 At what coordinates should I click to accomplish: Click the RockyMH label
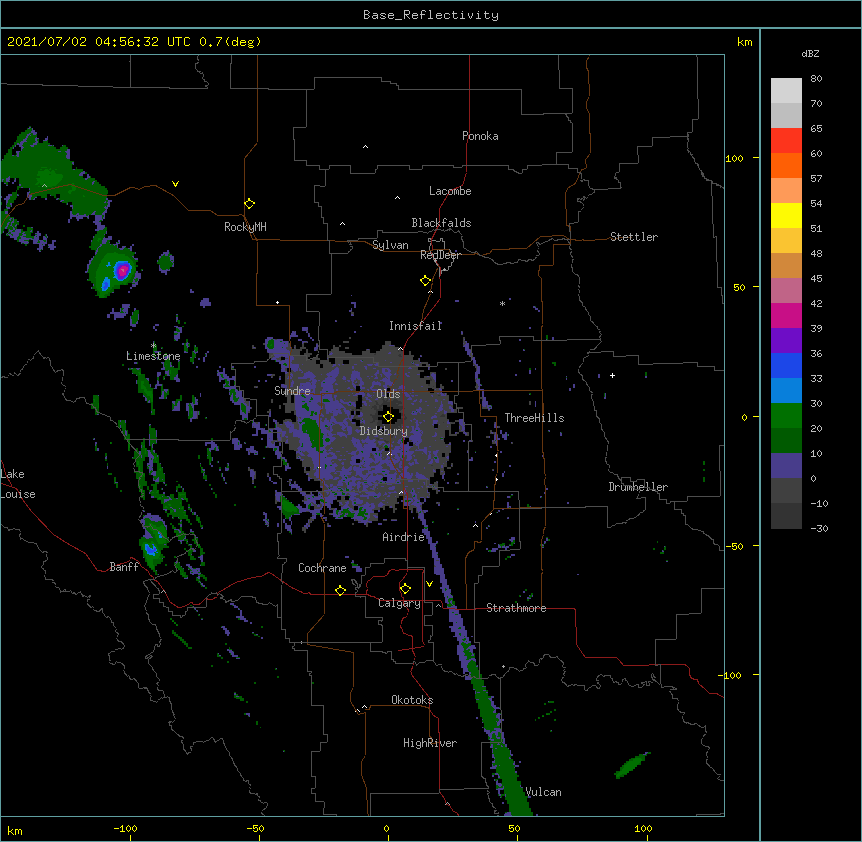[x=245, y=227]
